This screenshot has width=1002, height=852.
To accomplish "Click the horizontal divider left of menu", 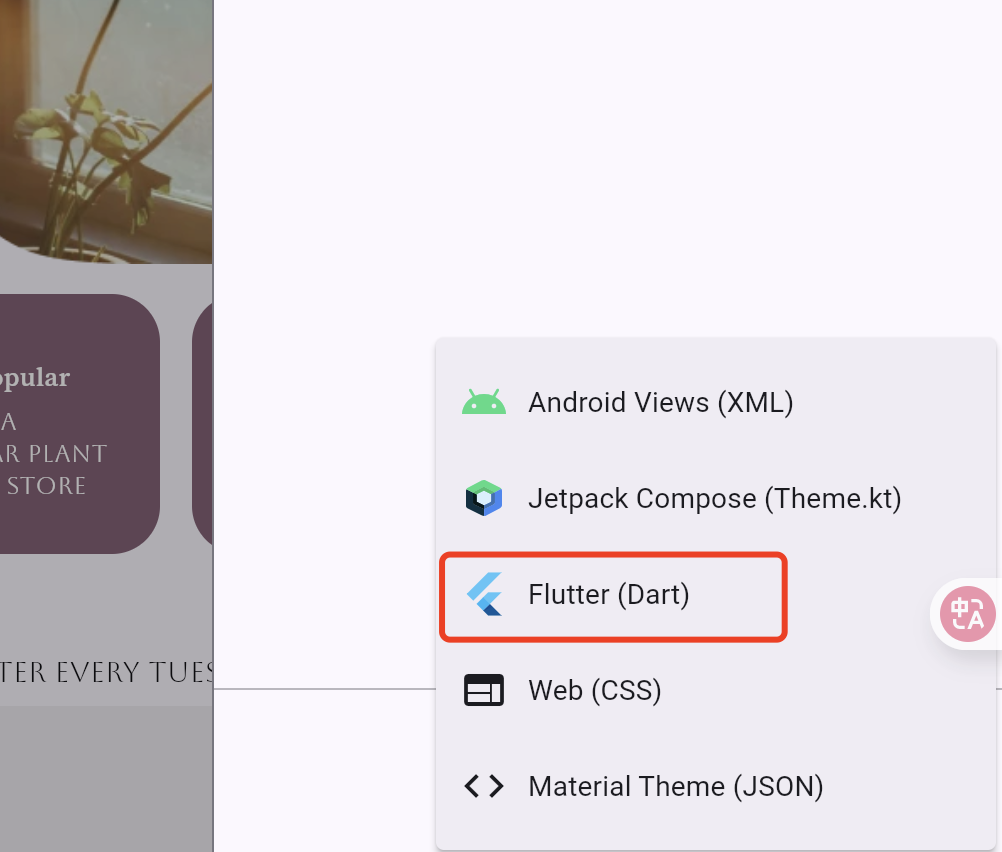I will tap(325, 689).
